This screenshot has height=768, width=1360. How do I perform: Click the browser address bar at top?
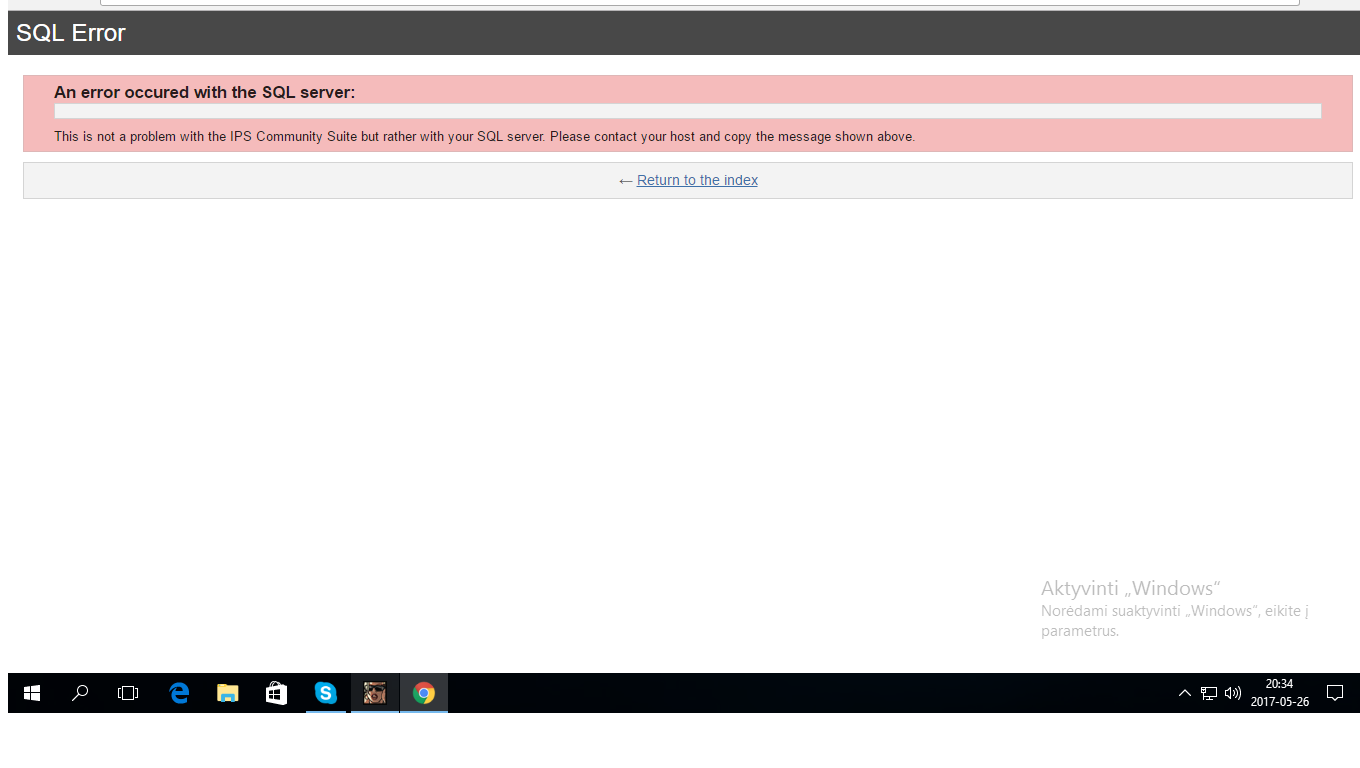(700, 3)
